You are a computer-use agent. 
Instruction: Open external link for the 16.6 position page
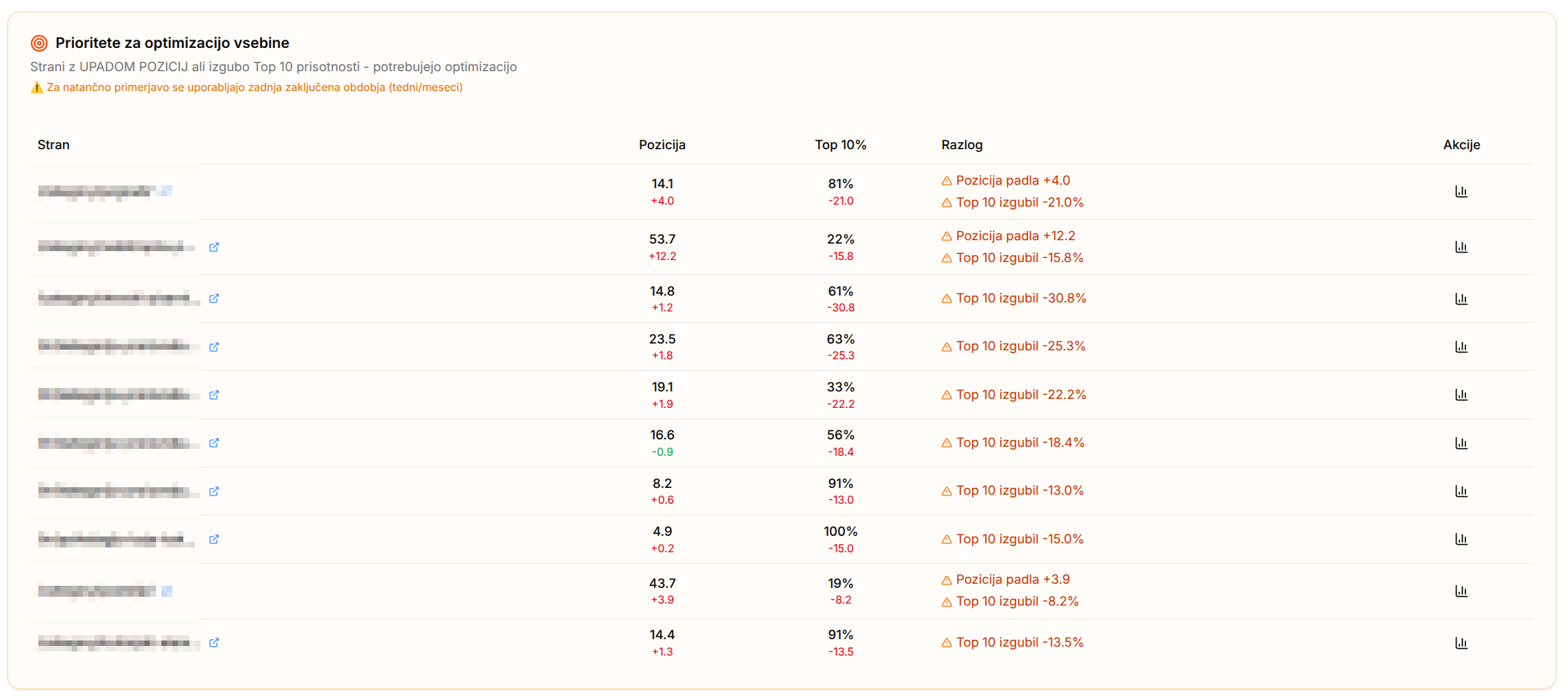214,443
